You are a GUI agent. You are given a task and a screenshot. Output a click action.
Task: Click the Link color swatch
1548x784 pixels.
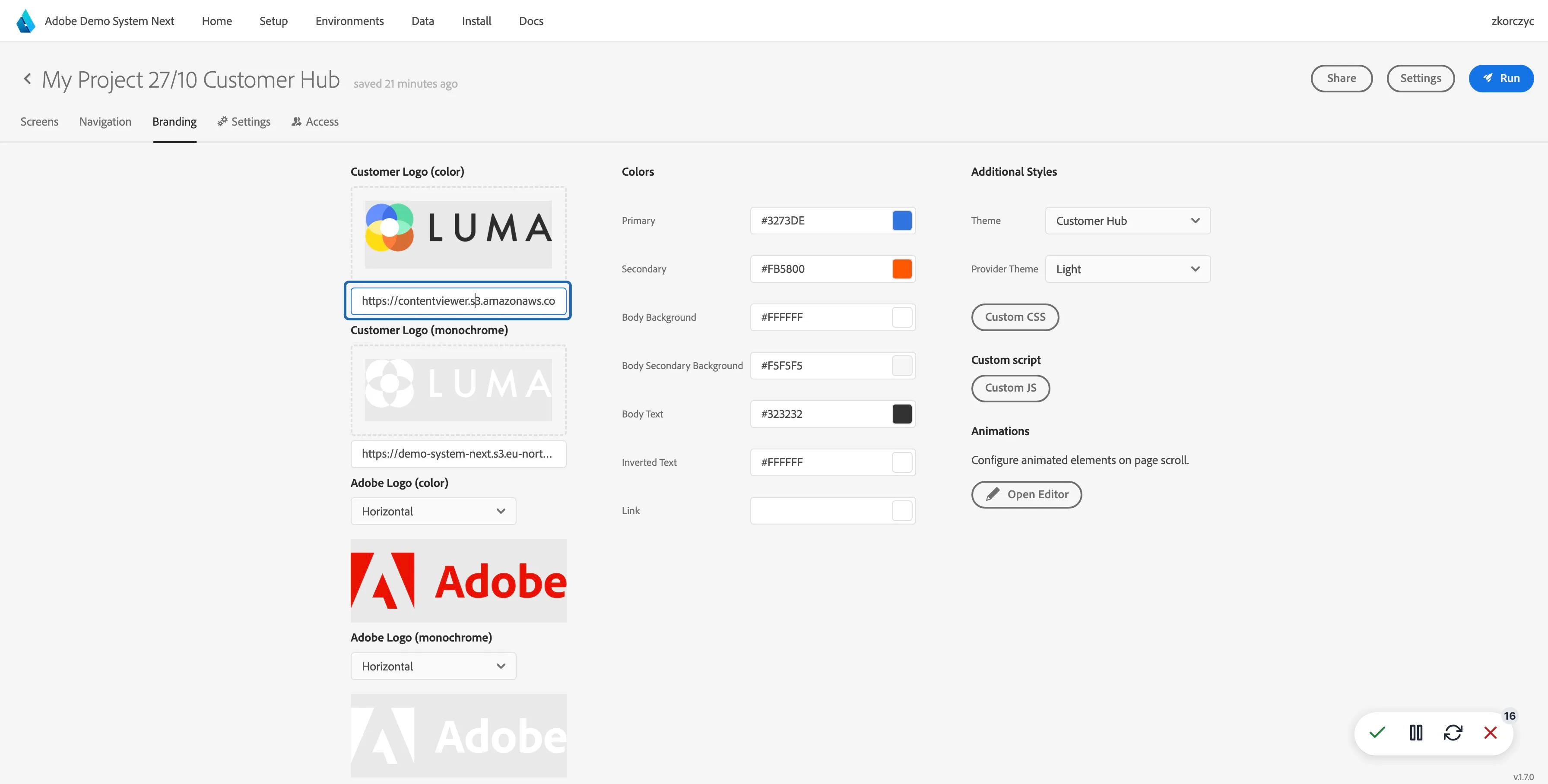click(902, 511)
